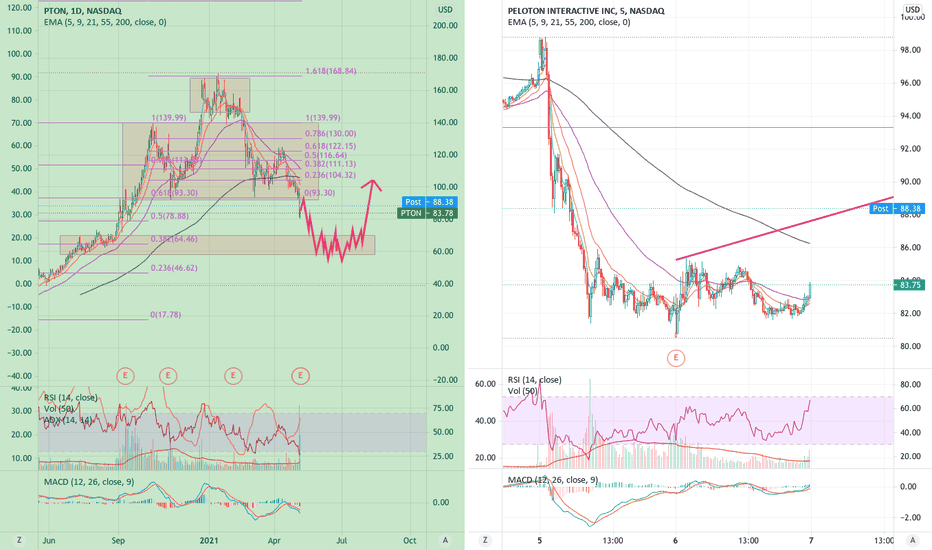Viewport: 932px width, 550px height.
Task: Click the 0.5(78.88) Fibonacci level label
Action: tap(169, 216)
